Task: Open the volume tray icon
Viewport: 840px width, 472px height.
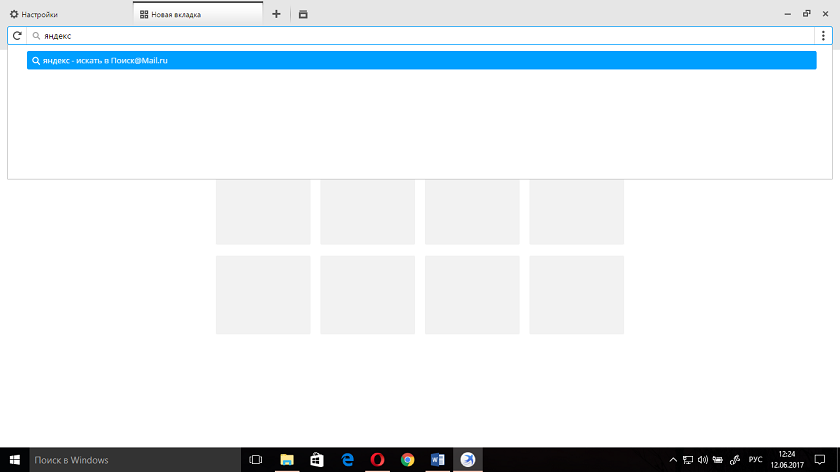Action: click(703, 460)
